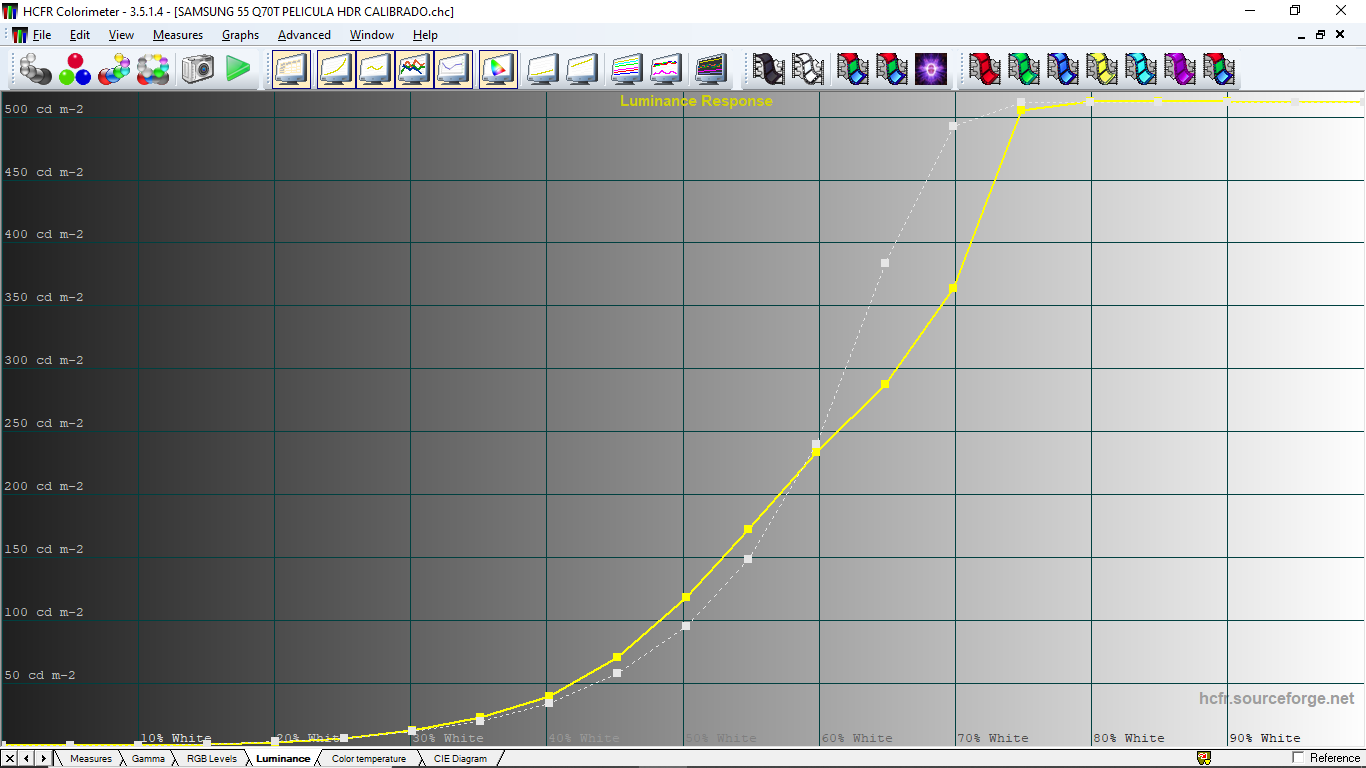Click the purple glowing contrast measure icon
This screenshot has height=768, width=1366.
coord(931,69)
